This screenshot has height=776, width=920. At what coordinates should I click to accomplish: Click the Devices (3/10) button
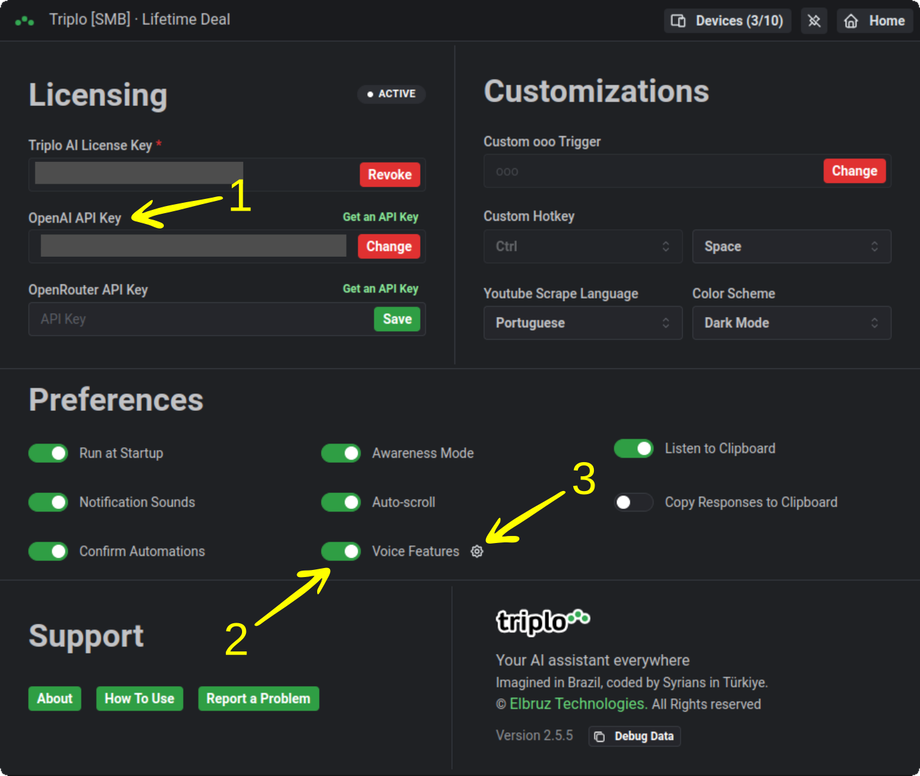coord(727,20)
